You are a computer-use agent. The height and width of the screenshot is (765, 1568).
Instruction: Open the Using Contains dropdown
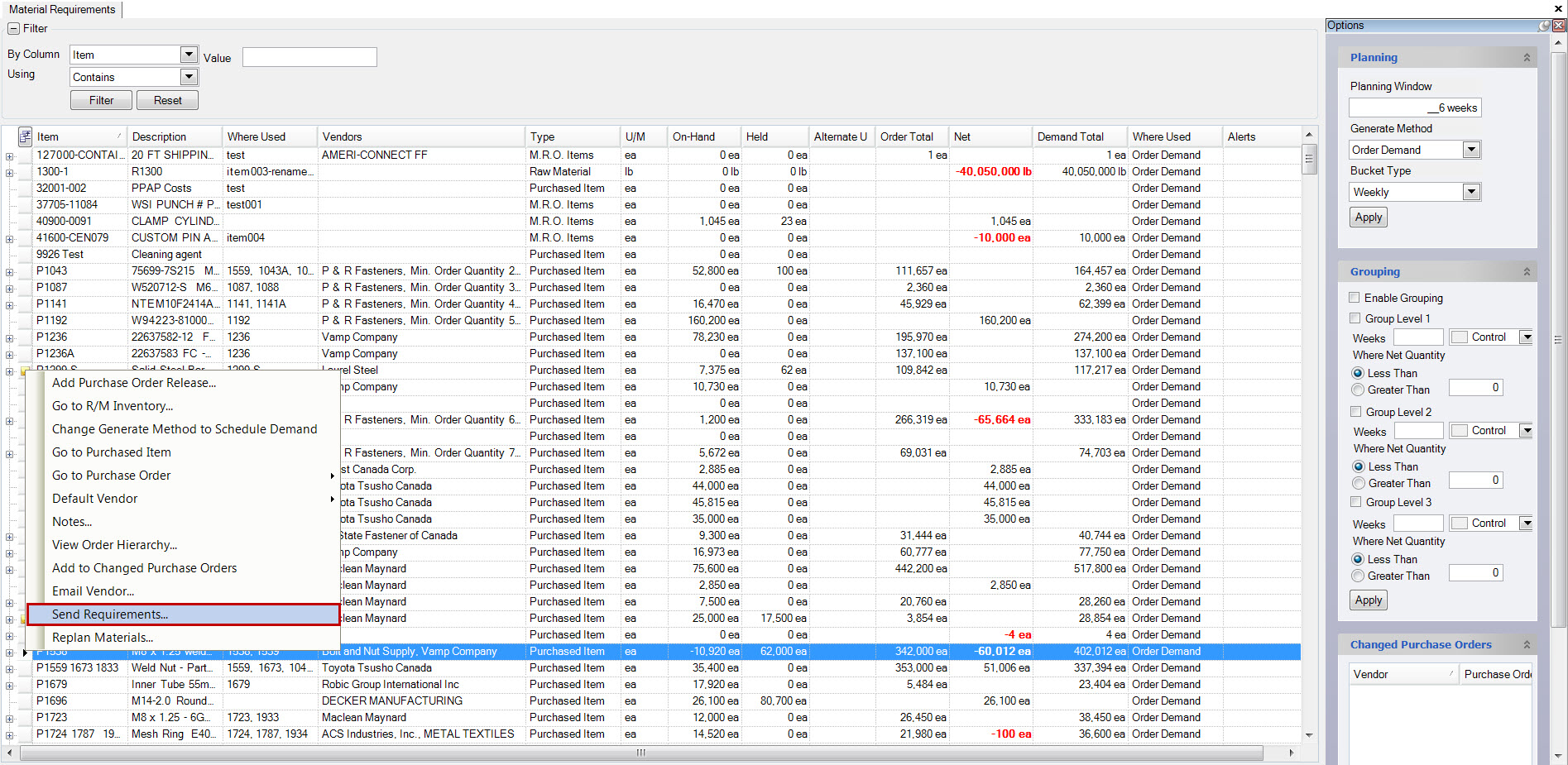(x=189, y=77)
